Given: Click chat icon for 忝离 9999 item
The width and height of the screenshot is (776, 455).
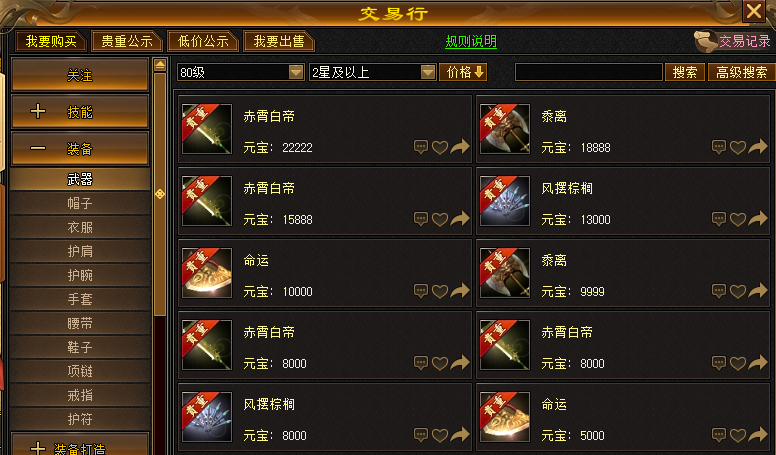Looking at the screenshot, I should click(719, 291).
